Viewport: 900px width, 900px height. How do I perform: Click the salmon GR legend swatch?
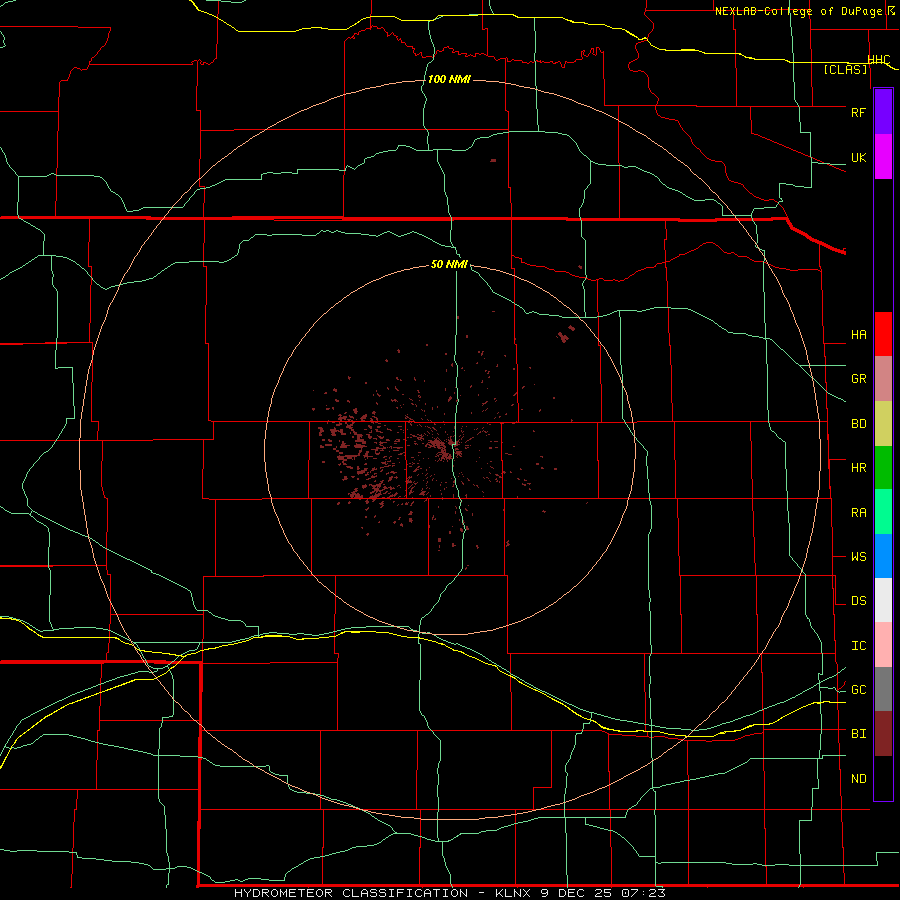tap(883, 378)
